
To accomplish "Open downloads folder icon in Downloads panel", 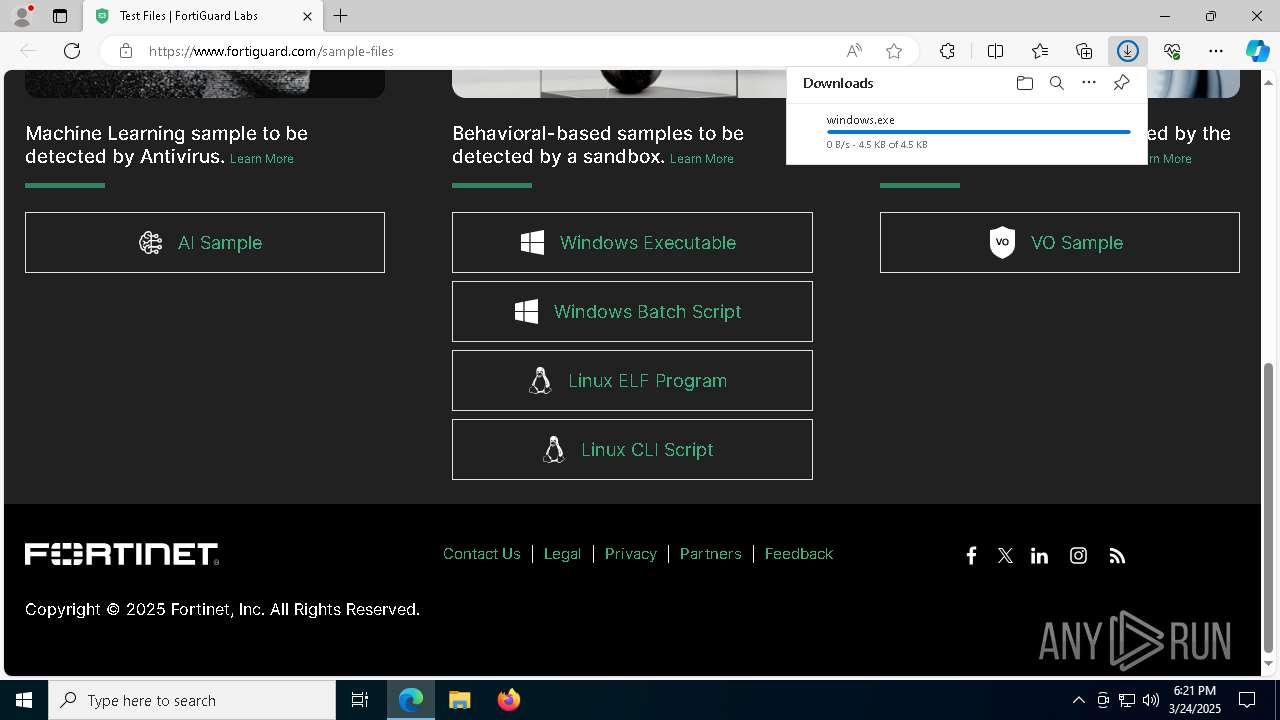I will click(x=1024, y=83).
